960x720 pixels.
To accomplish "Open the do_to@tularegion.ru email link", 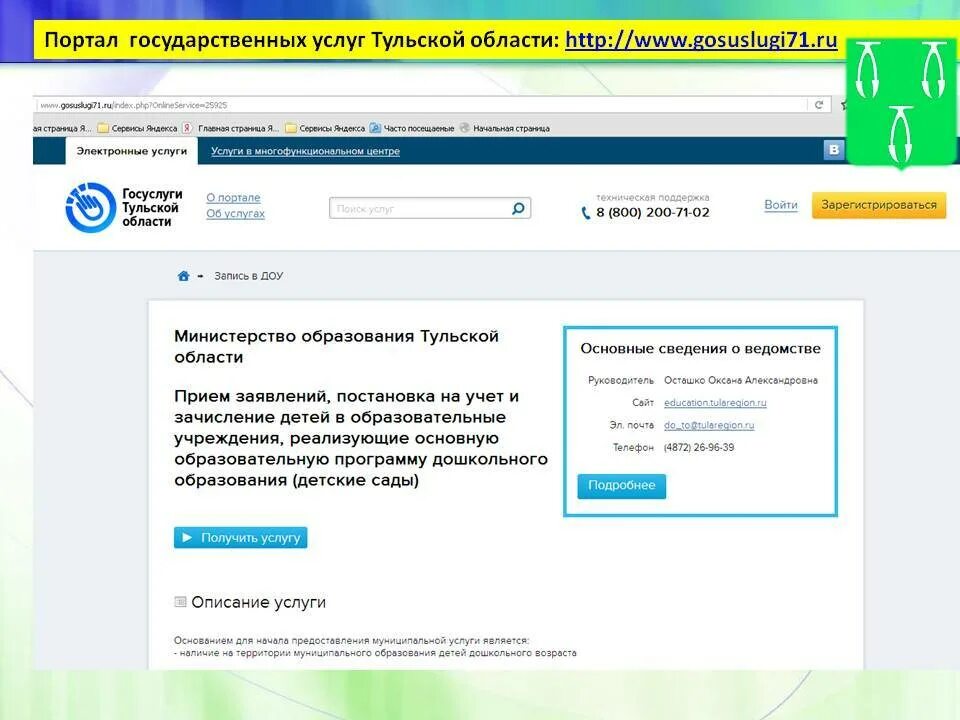I will (711, 426).
